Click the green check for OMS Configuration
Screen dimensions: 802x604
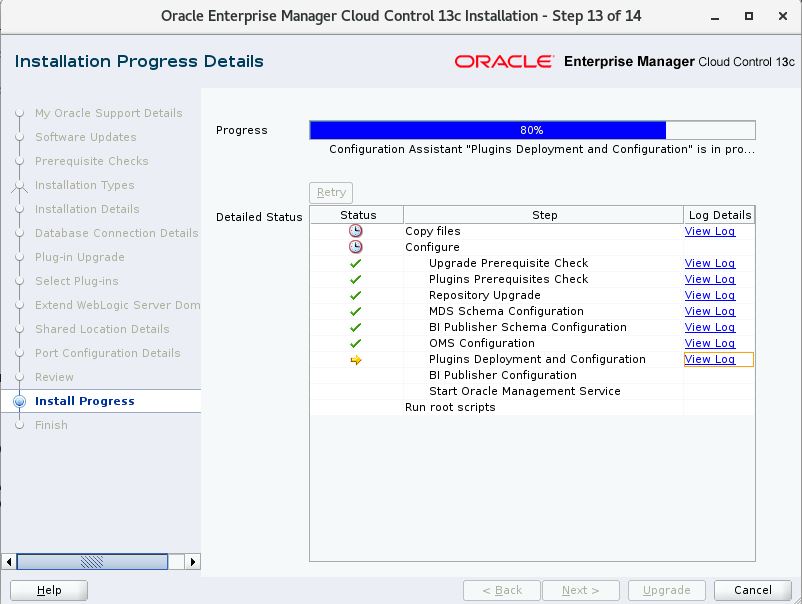coord(355,343)
